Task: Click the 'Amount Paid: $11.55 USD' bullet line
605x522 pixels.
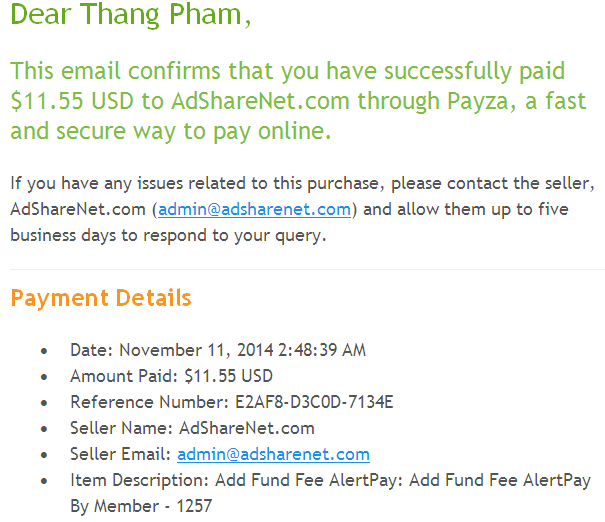Action: (171, 376)
